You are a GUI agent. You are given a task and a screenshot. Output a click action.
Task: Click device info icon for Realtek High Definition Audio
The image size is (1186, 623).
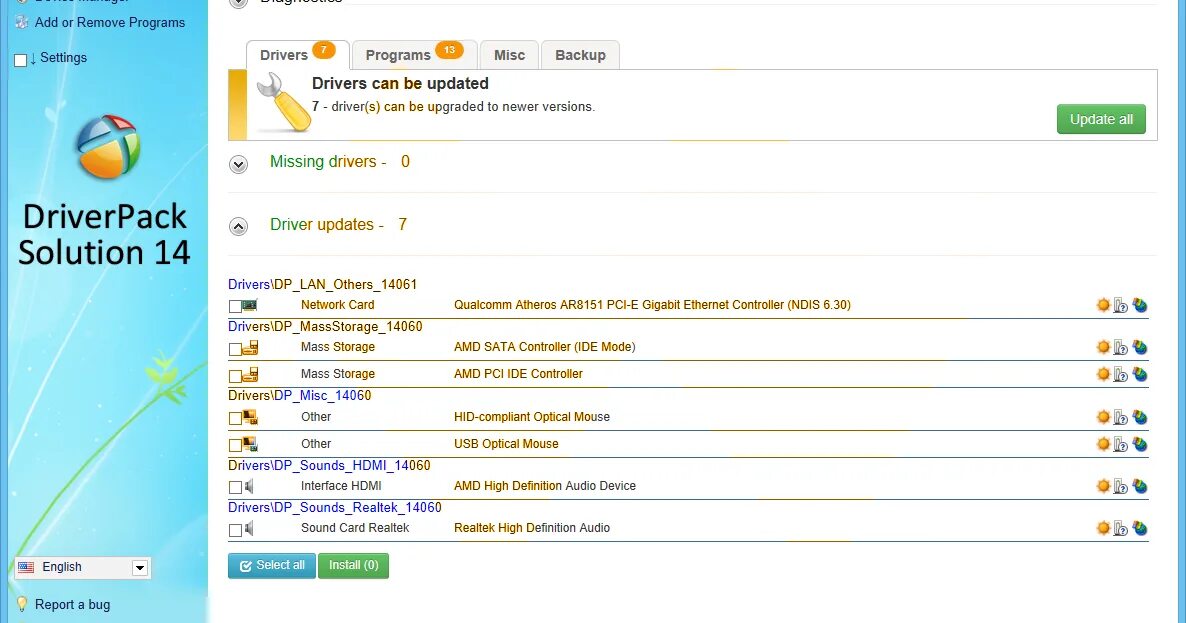coord(1121,529)
